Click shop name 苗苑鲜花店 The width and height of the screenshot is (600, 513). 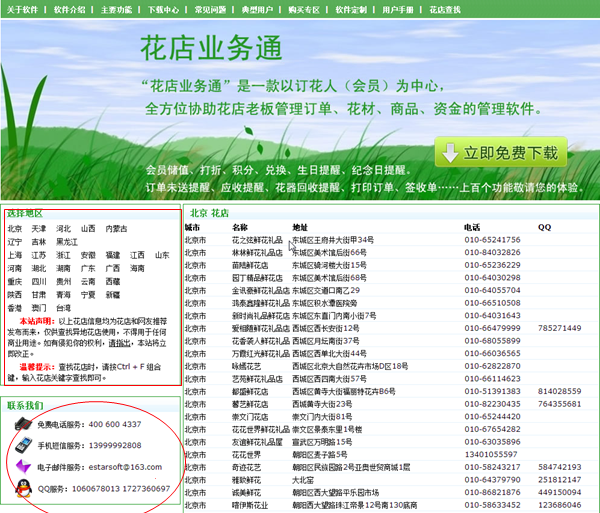(250, 265)
